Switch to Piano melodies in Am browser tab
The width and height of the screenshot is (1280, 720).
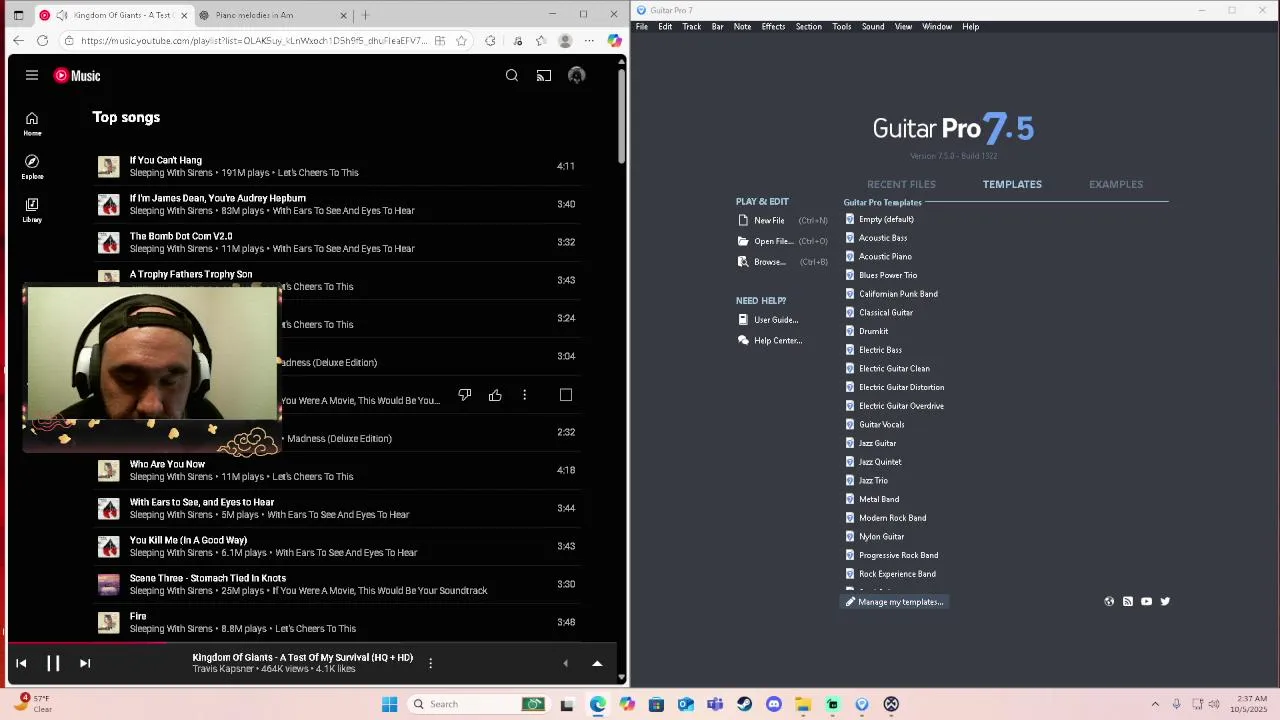(272, 15)
